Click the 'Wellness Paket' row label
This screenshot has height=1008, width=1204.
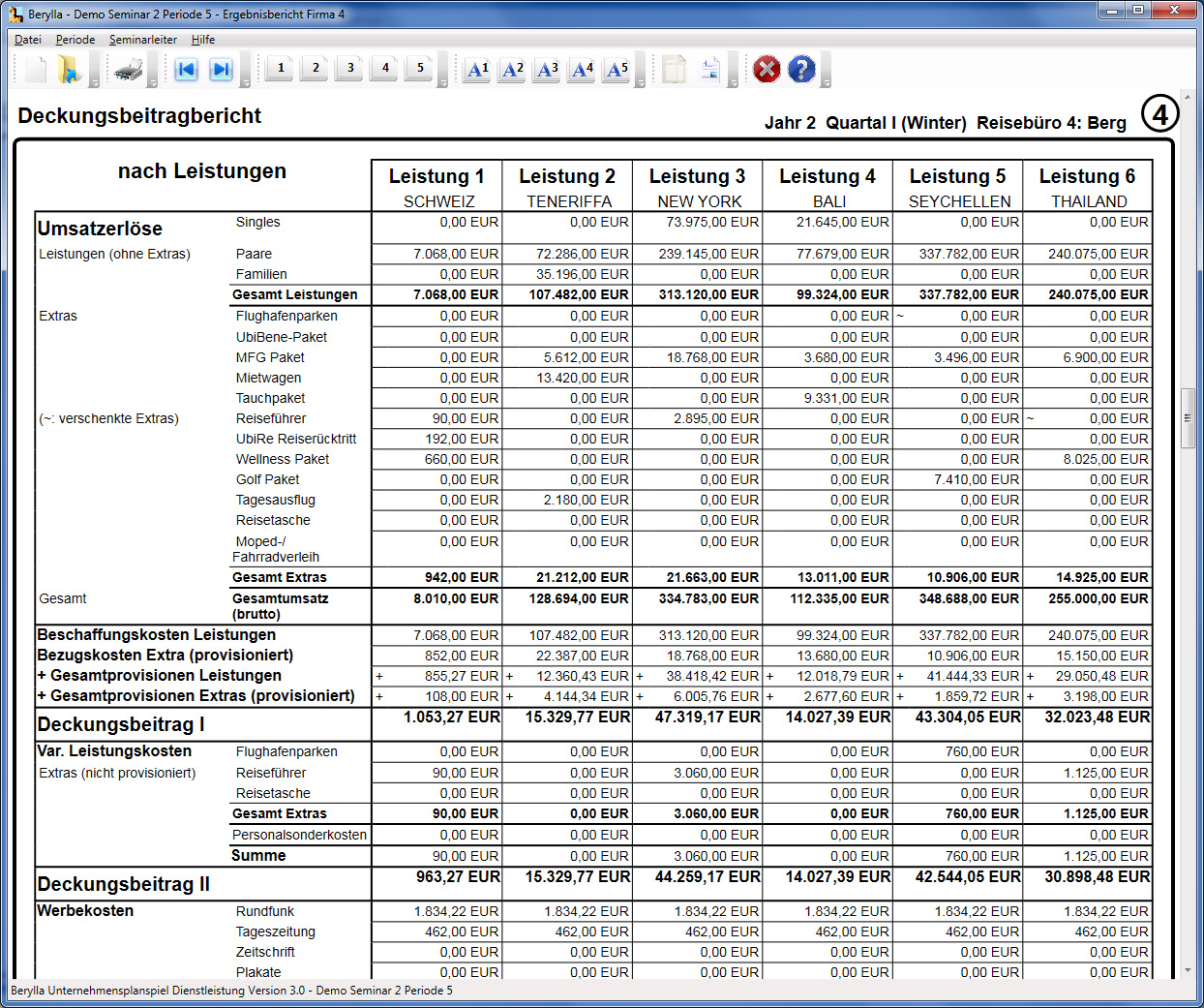(x=283, y=459)
